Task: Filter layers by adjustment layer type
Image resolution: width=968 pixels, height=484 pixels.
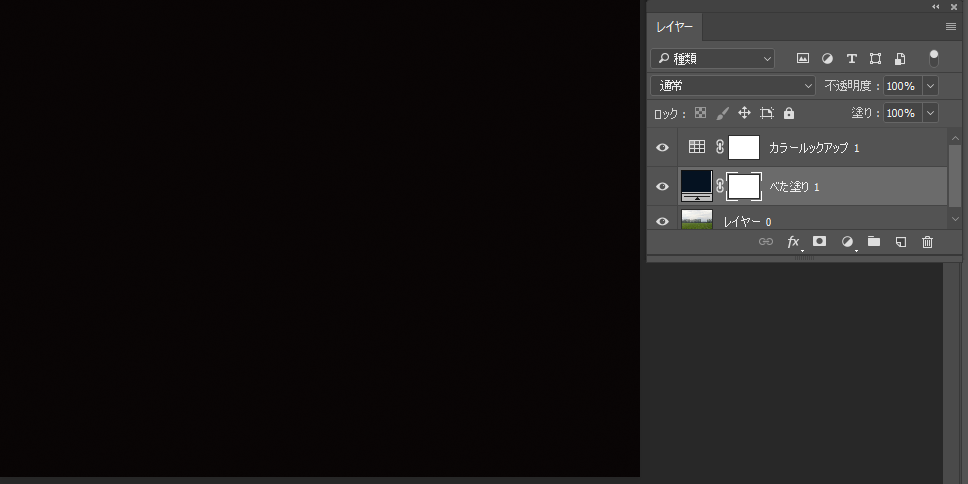Action: [x=827, y=59]
